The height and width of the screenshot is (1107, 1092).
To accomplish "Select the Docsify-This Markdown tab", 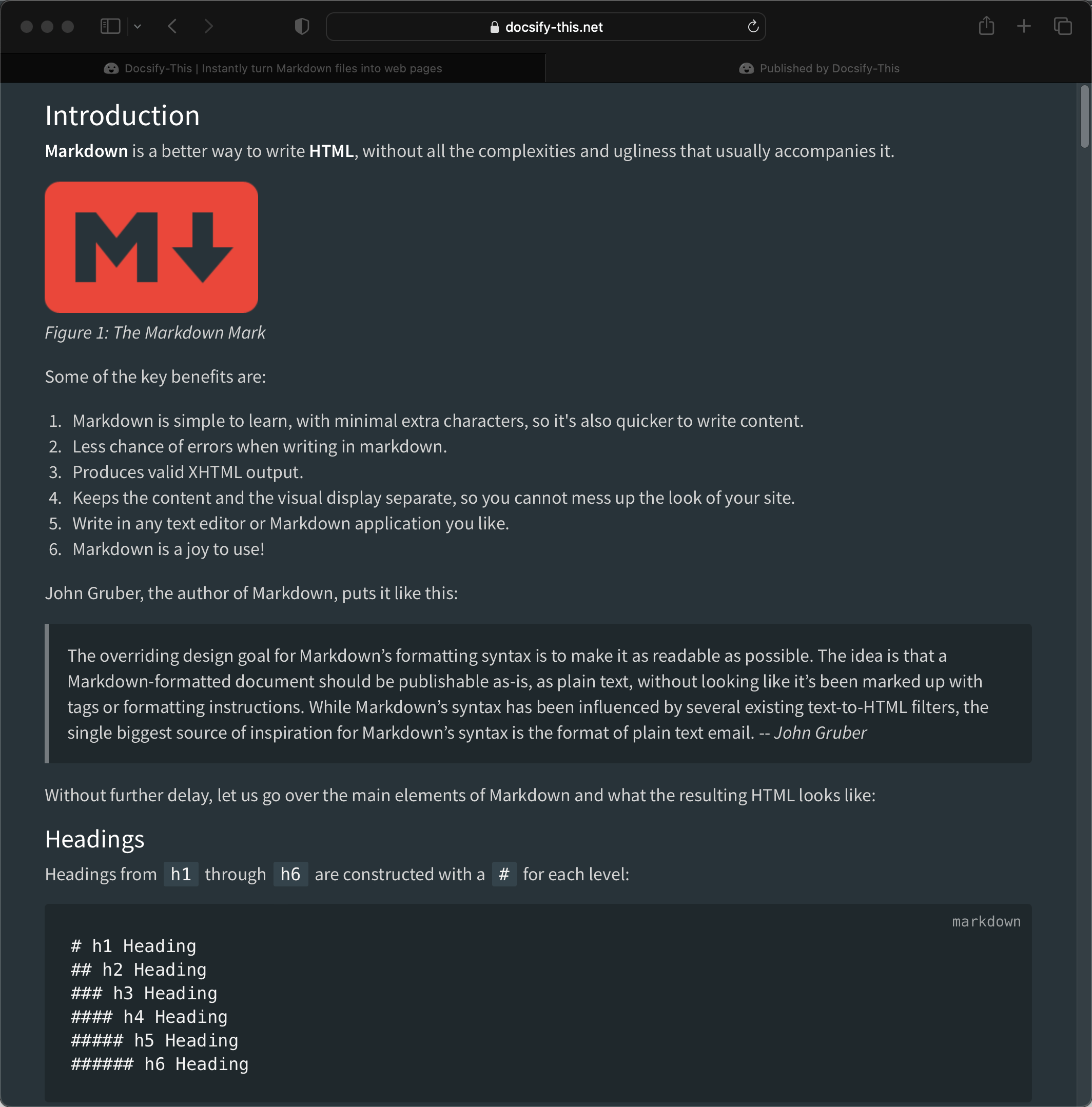I will (x=272, y=68).
